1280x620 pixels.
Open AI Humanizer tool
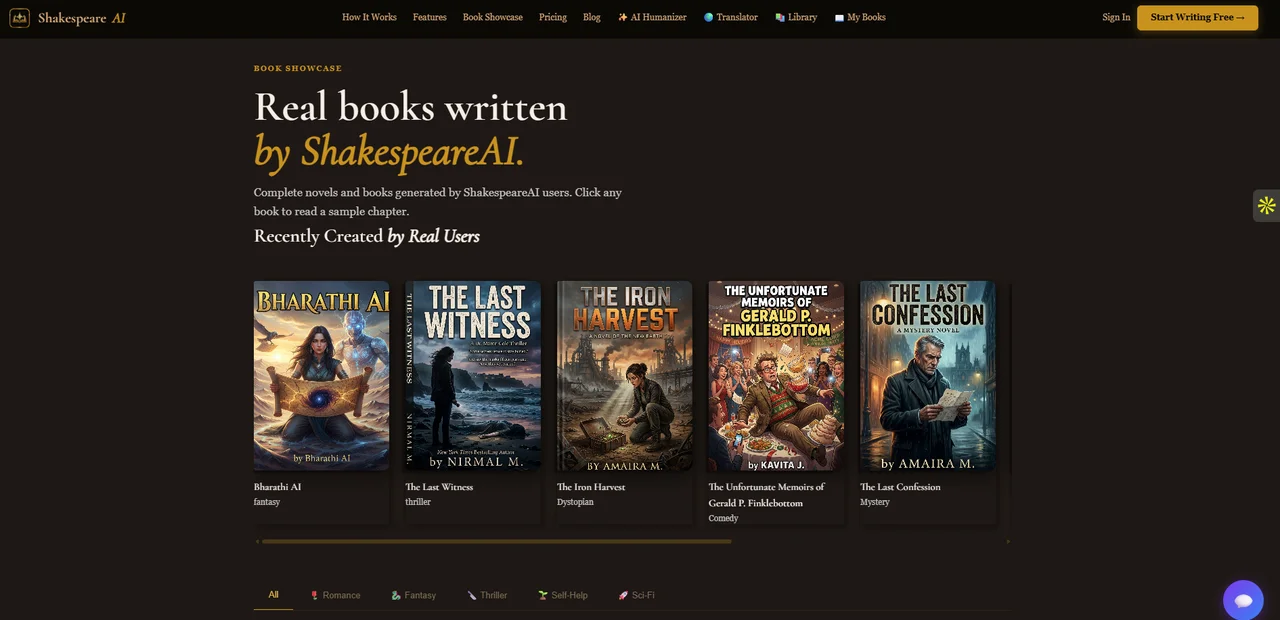tap(652, 17)
